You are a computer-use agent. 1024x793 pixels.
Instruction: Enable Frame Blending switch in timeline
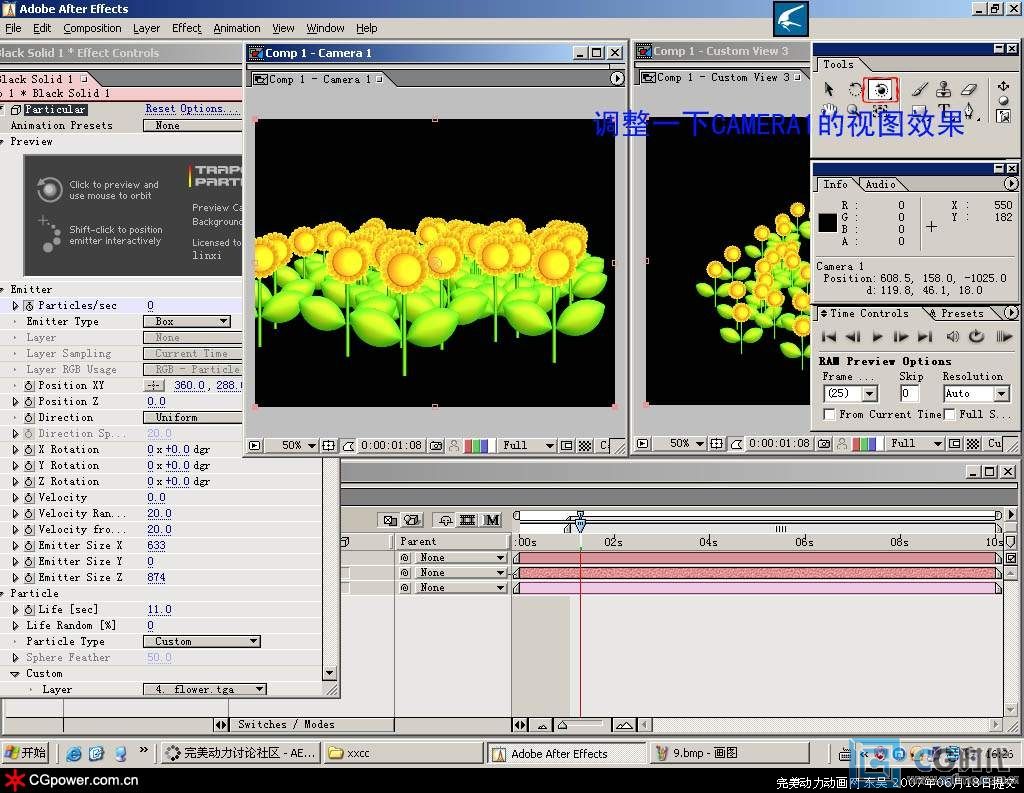pos(468,520)
